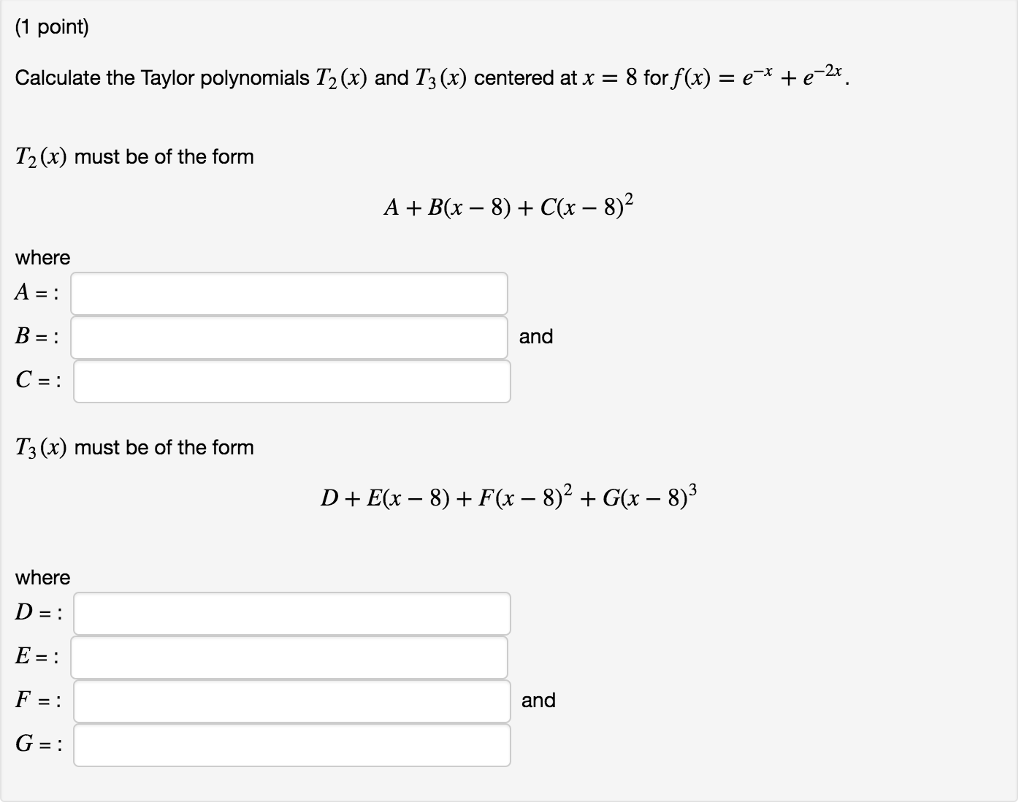Click the input field for E

tap(290, 656)
